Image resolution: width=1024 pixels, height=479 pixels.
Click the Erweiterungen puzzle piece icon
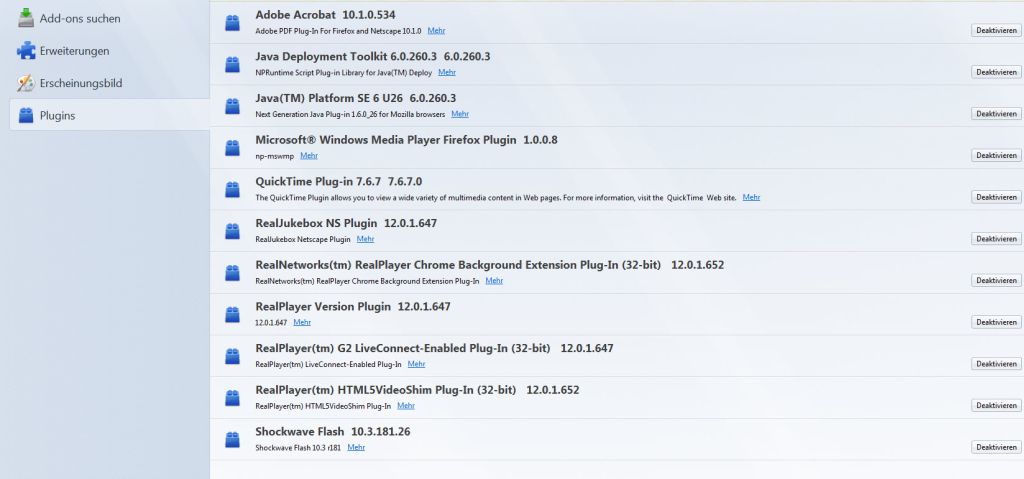26,50
